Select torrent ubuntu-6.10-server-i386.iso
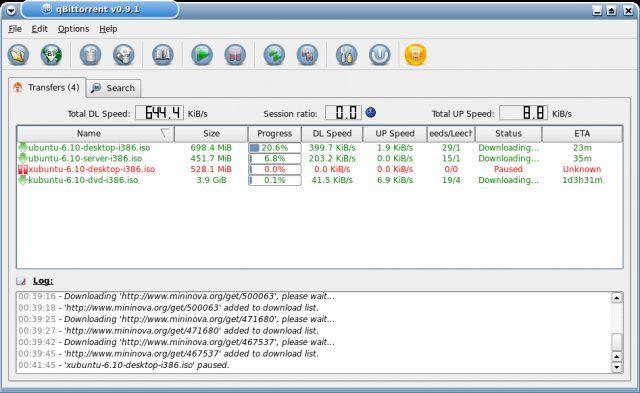 point(85,158)
